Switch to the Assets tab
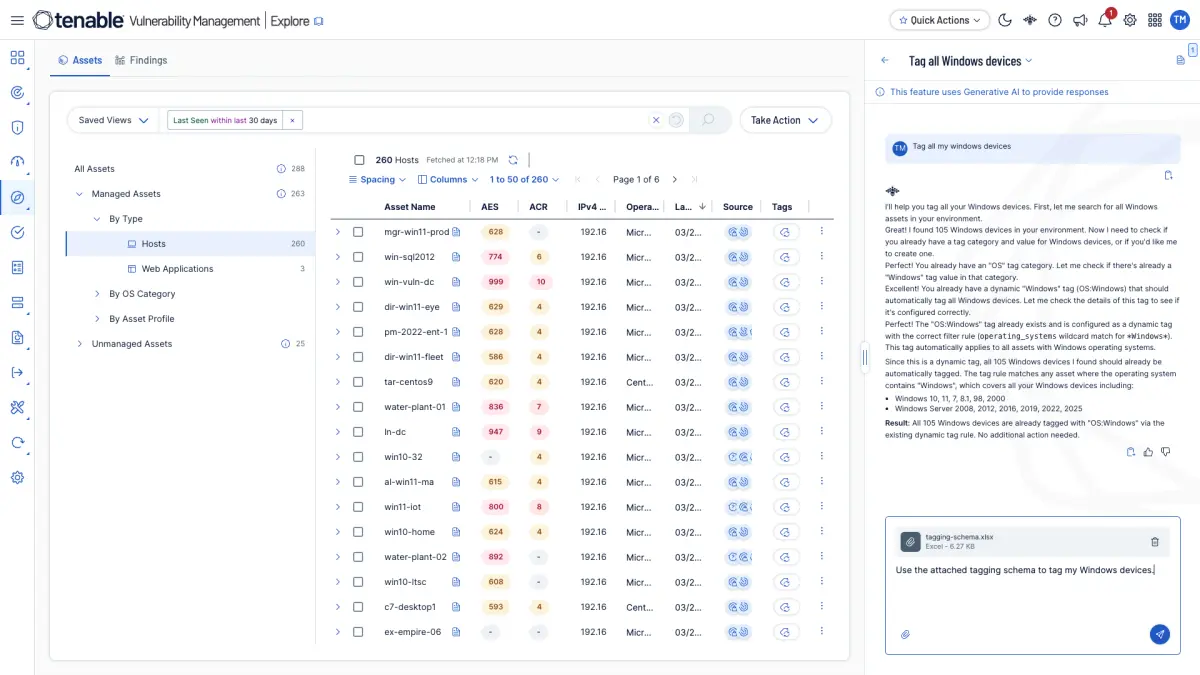1200x675 pixels. click(x=80, y=60)
